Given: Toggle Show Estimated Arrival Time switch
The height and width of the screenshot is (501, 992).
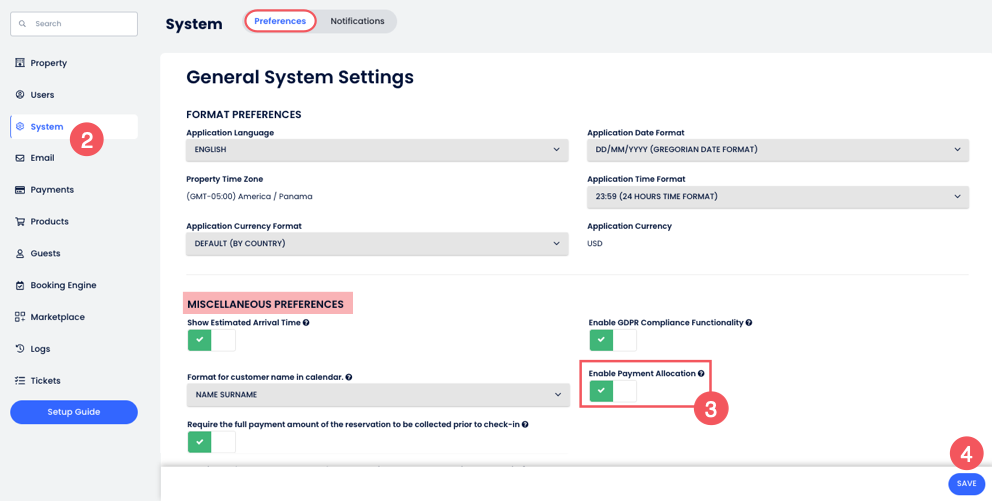Looking at the screenshot, I should coord(211,340).
